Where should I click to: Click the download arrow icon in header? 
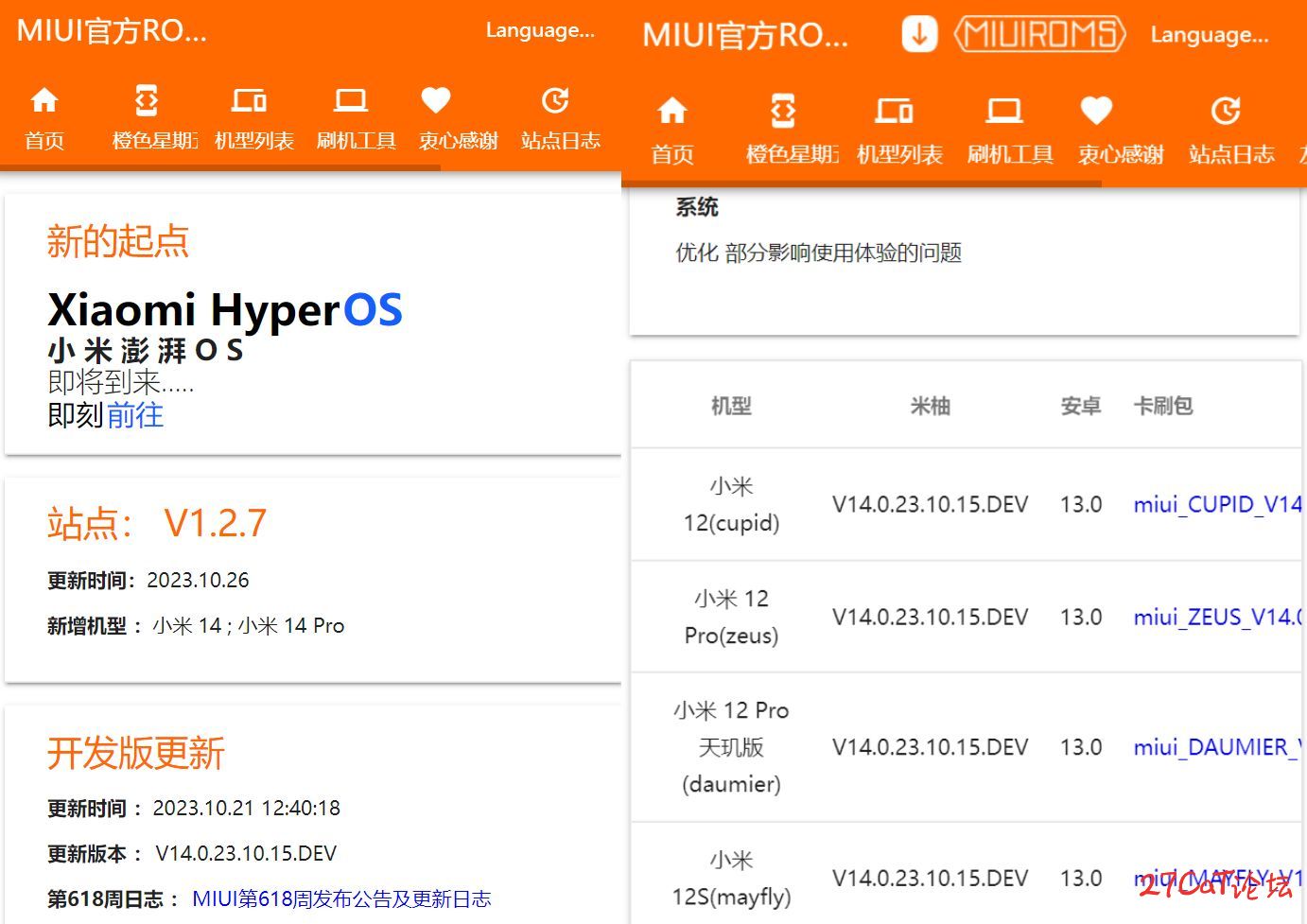tap(919, 34)
